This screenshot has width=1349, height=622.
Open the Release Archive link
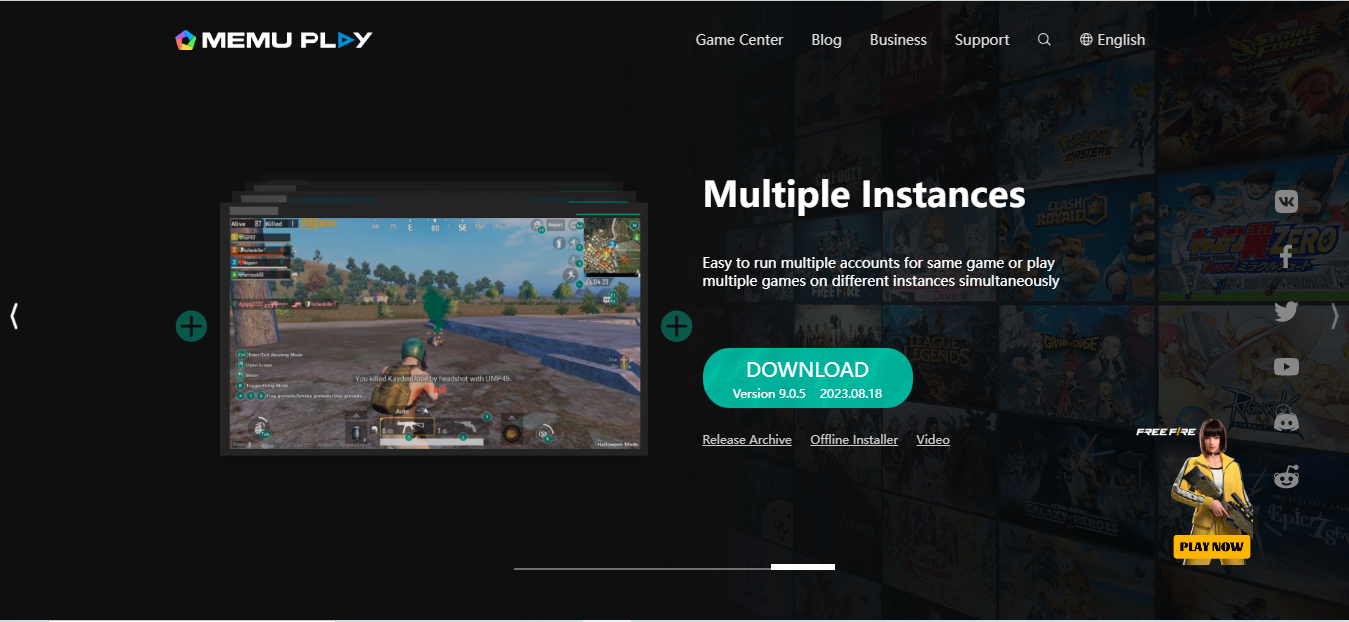click(x=747, y=440)
